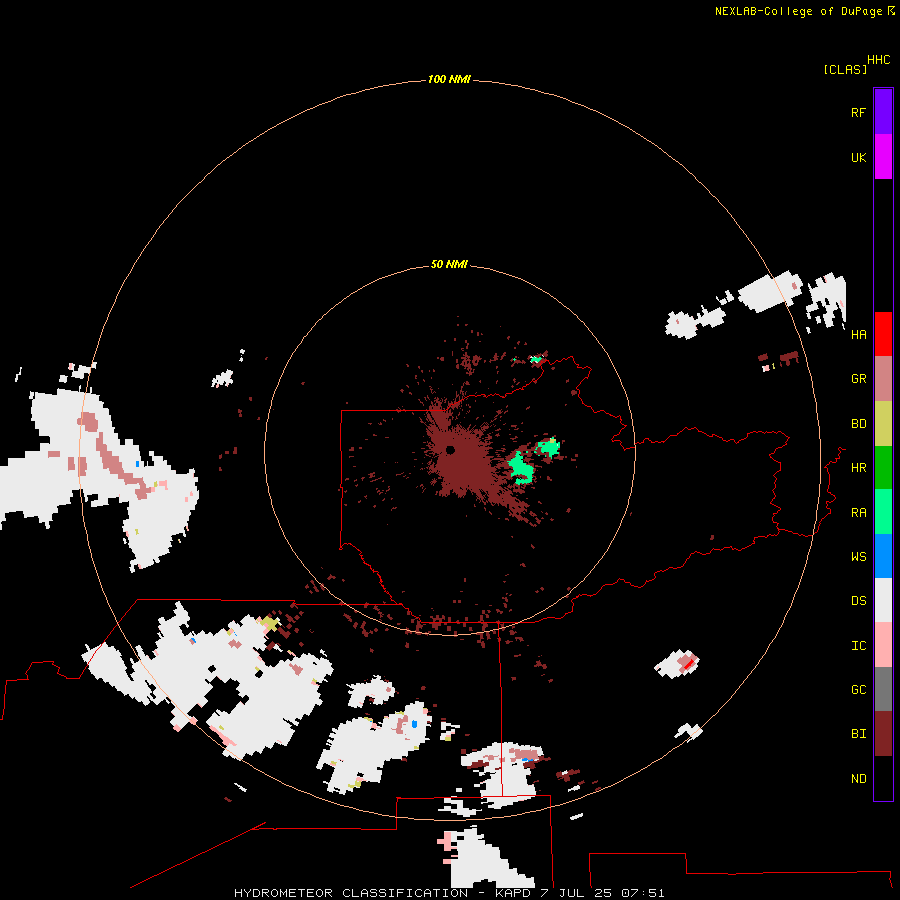The width and height of the screenshot is (900, 900).
Task: Click the purple RF color swatch in legend
Action: (x=883, y=112)
